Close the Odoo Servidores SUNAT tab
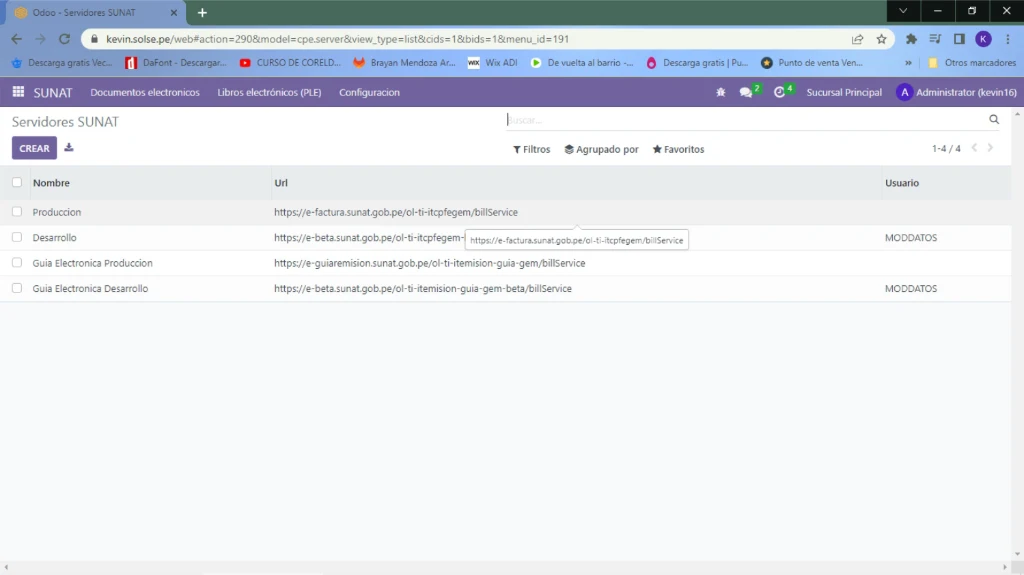1024x575 pixels. click(x=174, y=12)
